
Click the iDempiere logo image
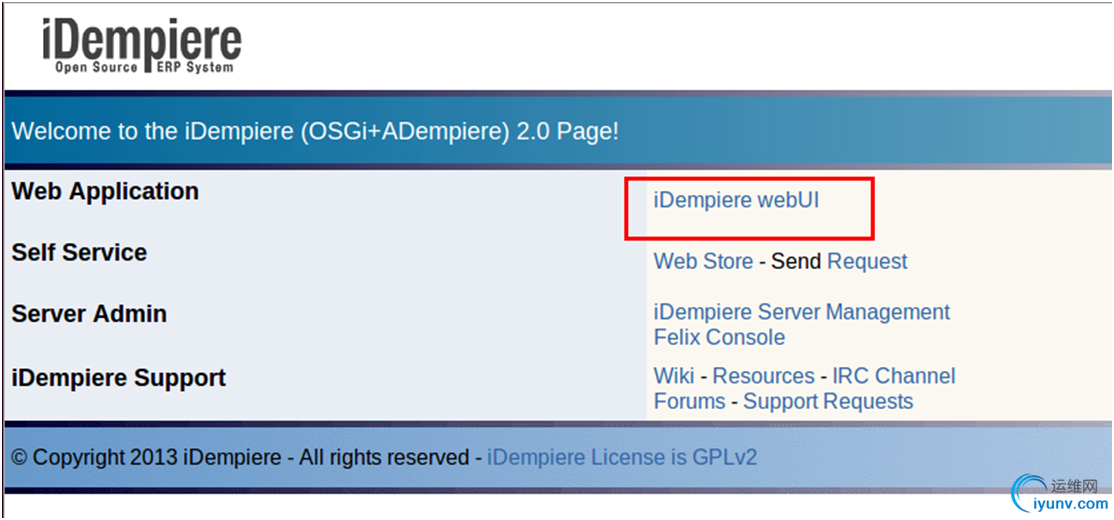(x=142, y=45)
